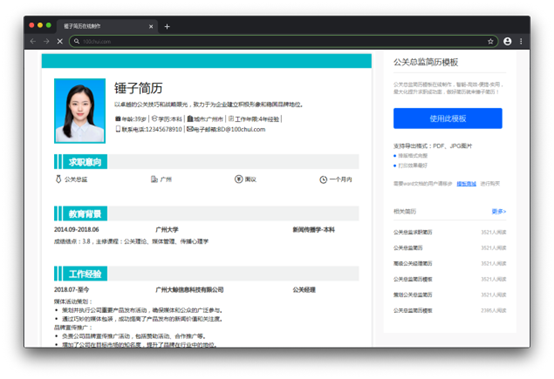Click the building icon beside 城市:广州市

pos(190,119)
